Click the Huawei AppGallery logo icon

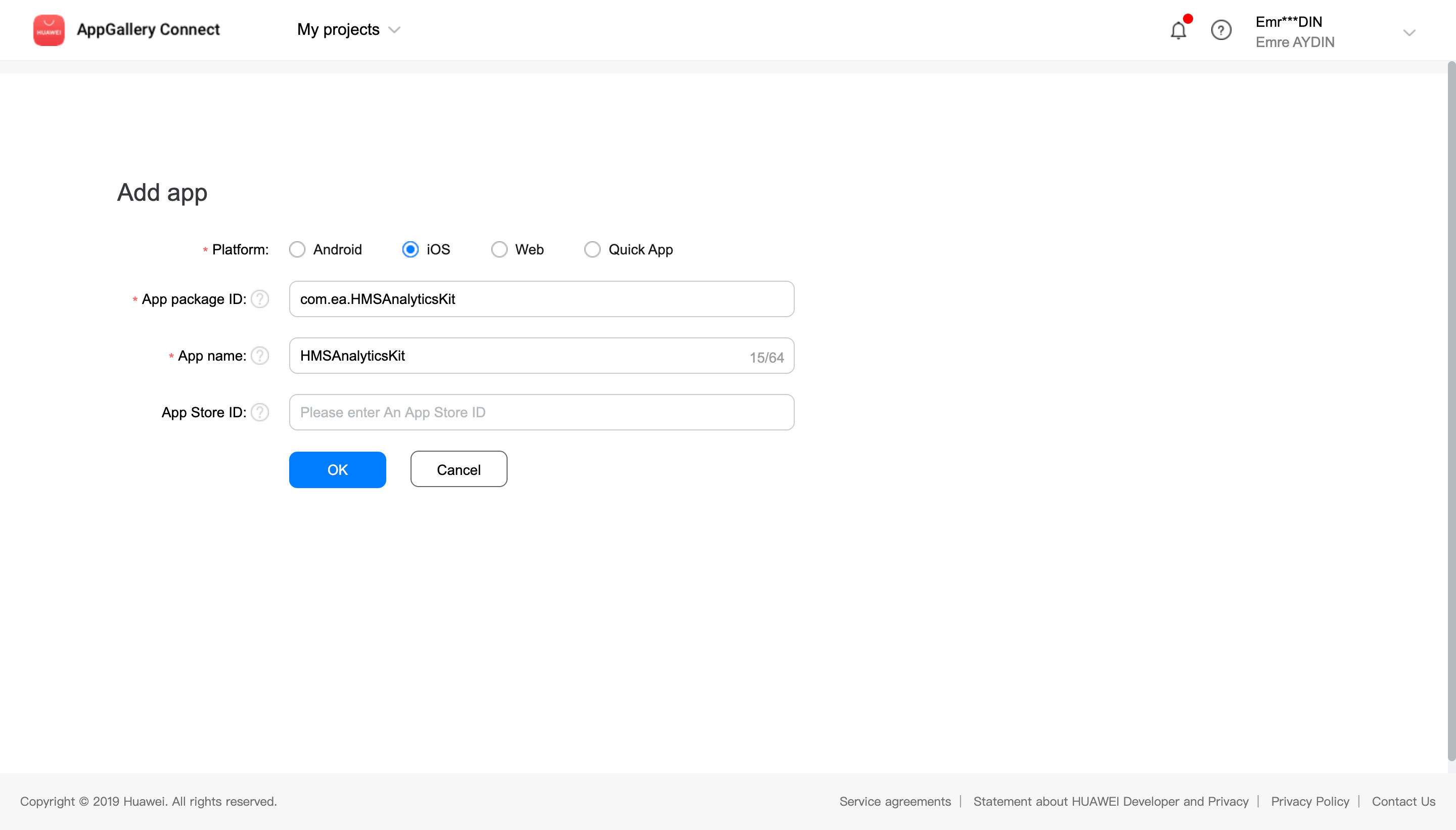click(49, 30)
